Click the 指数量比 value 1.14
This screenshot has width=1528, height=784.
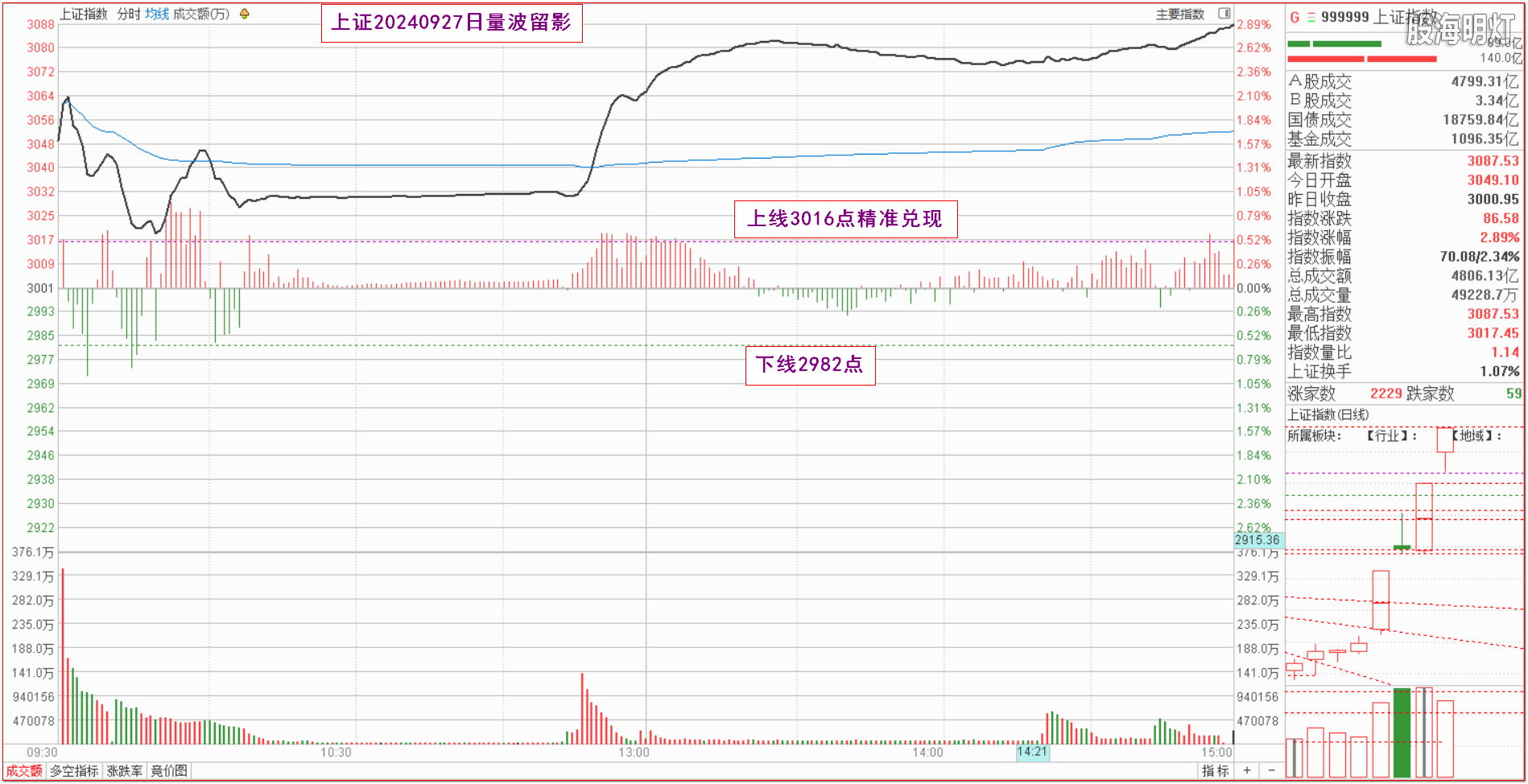[x=1505, y=352]
